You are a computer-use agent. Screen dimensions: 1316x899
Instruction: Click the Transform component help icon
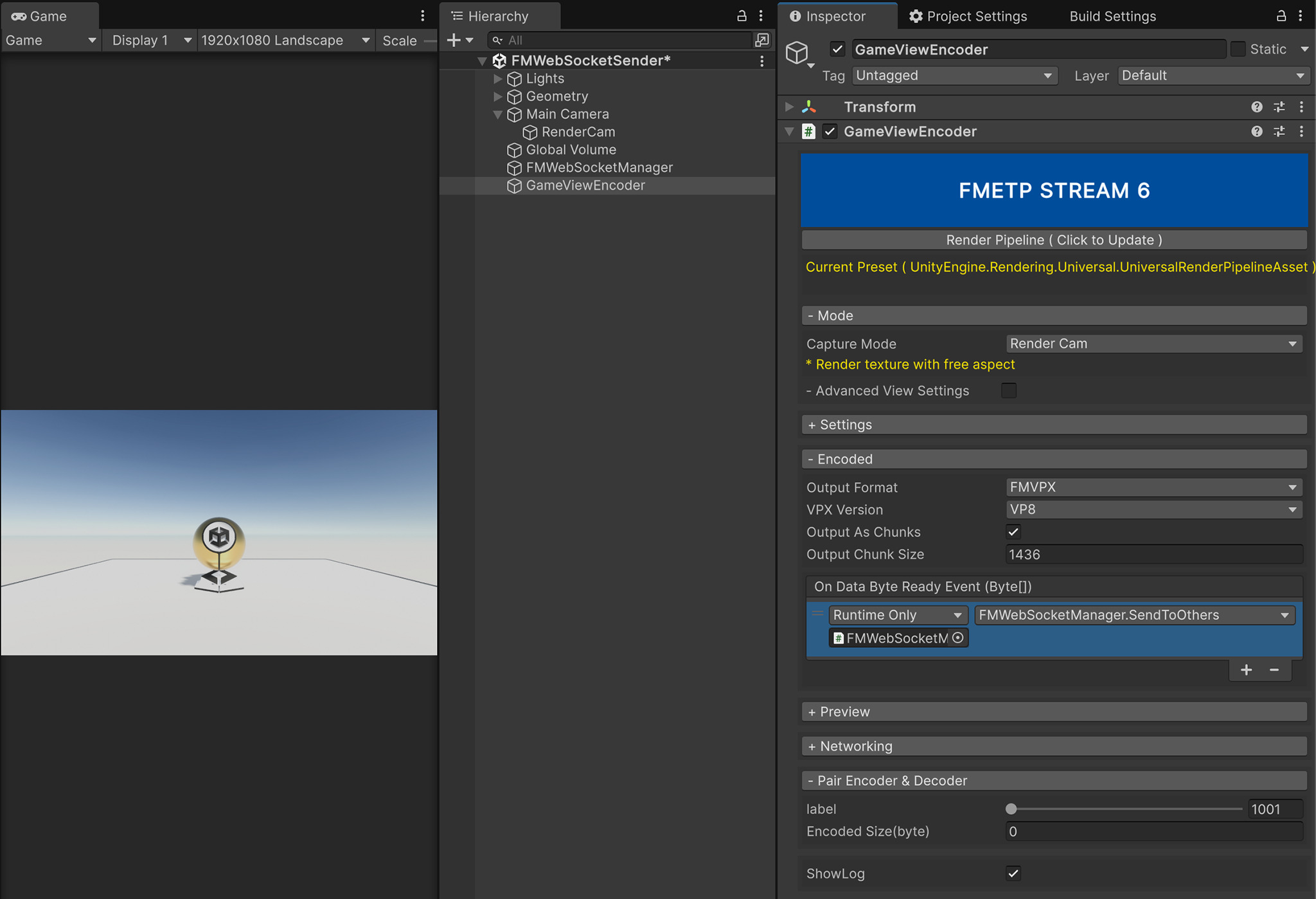tap(1257, 107)
